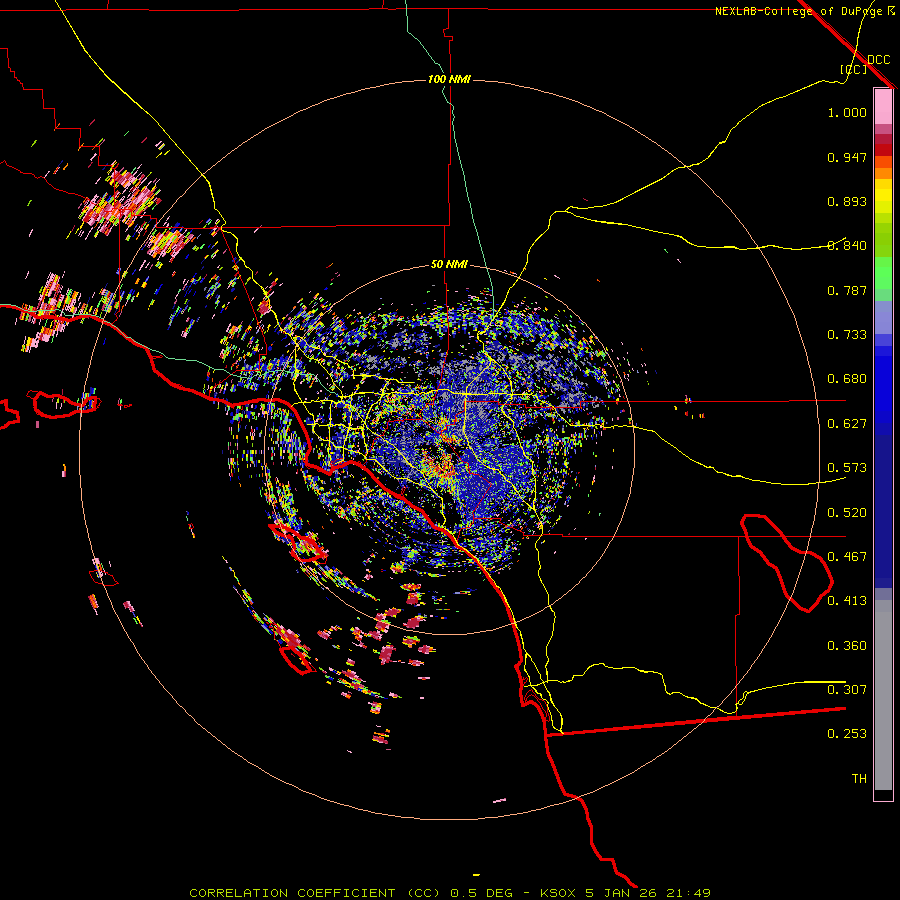Click the 100 NMI range ring label
Screen dimensions: 900x900
coord(449,79)
